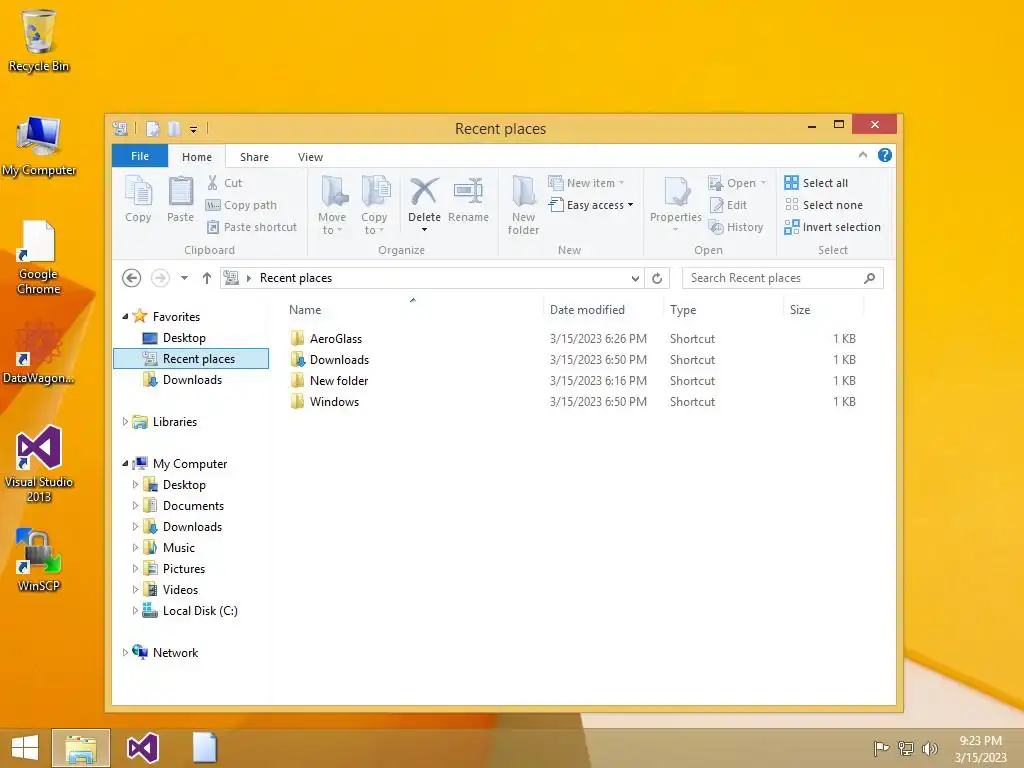Sort by the Type column header
The image size is (1024, 768).
pos(722,310)
